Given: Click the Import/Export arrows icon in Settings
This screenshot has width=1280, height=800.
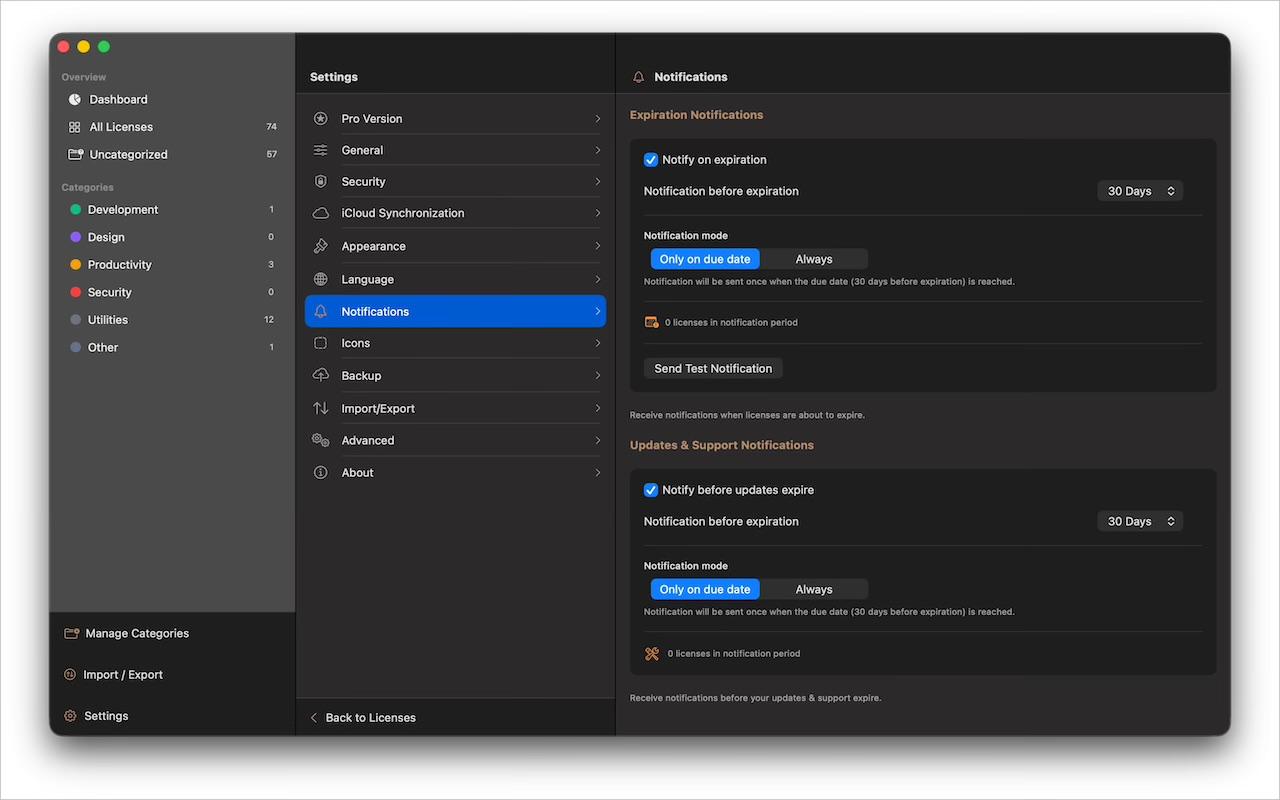Looking at the screenshot, I should pyautogui.click(x=321, y=408).
